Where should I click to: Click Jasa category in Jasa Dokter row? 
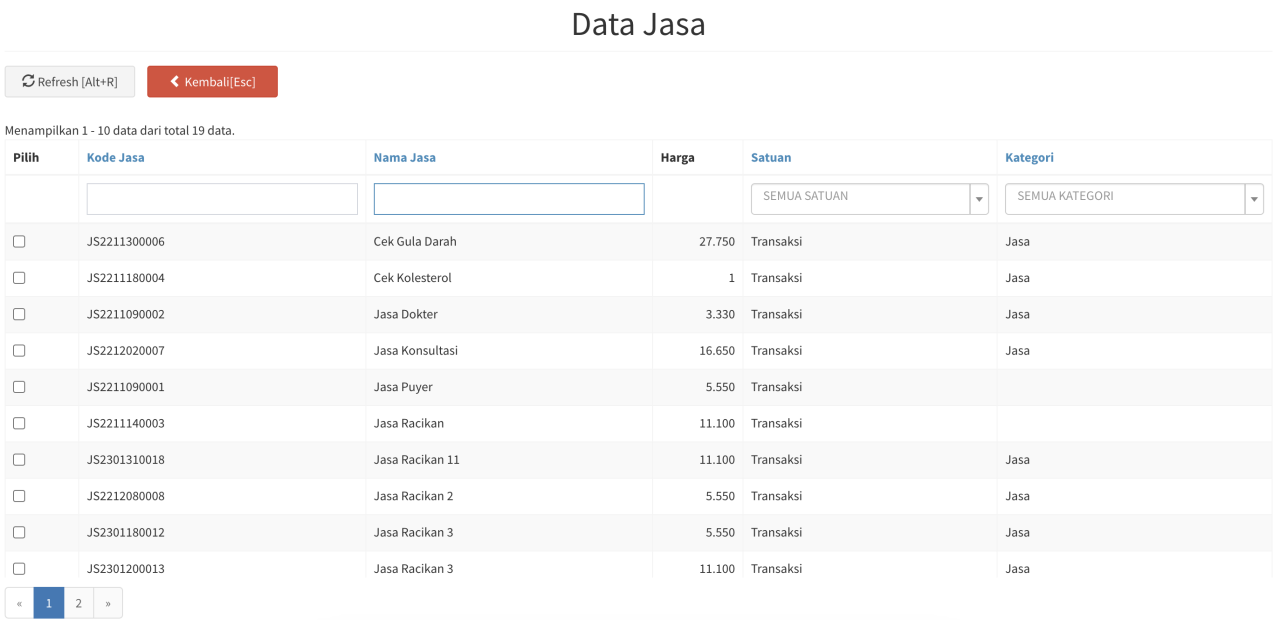click(x=1018, y=314)
